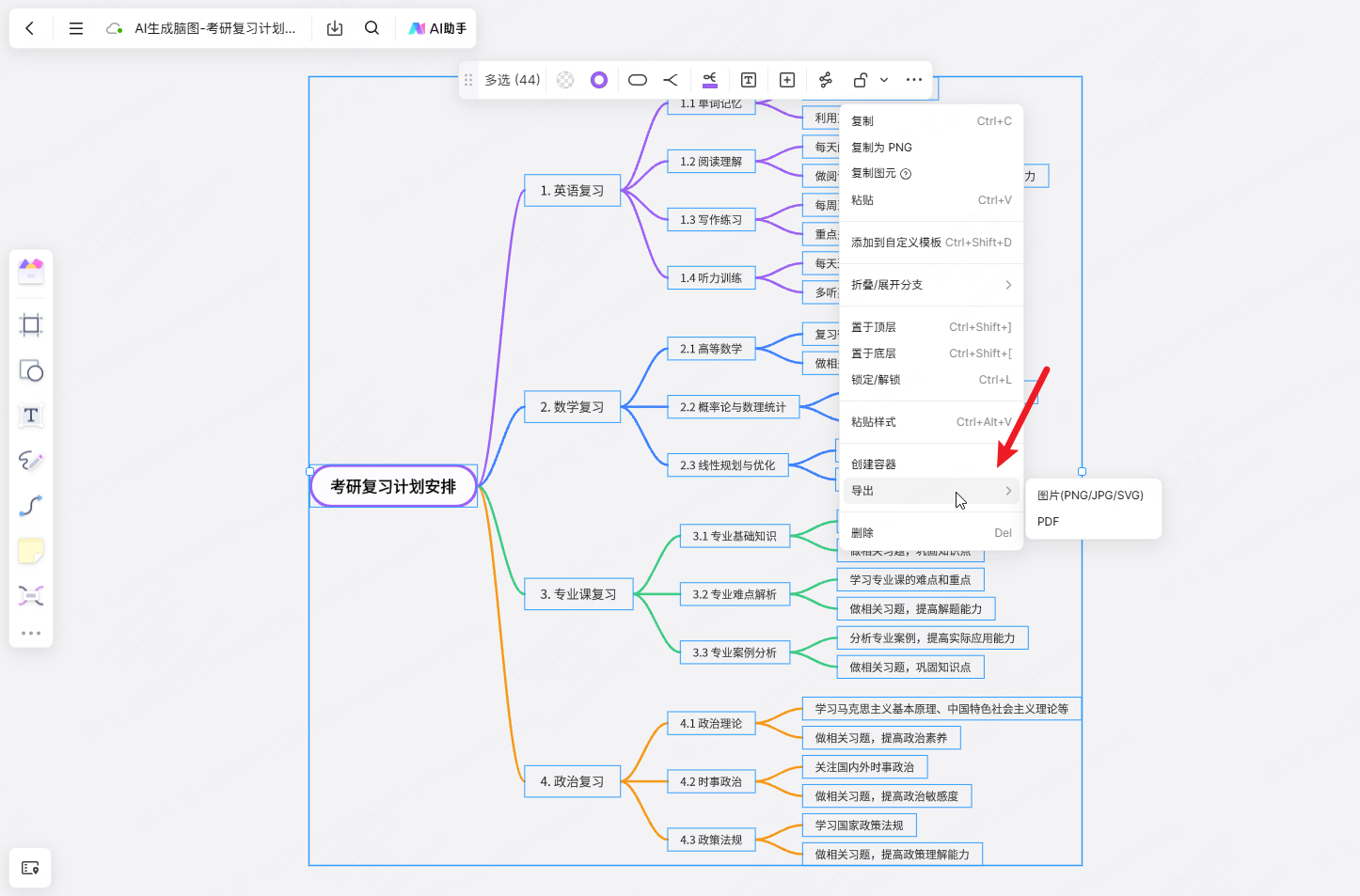Select node 1.3 写作练习
Screen dimensions: 1360x896
click(711, 220)
